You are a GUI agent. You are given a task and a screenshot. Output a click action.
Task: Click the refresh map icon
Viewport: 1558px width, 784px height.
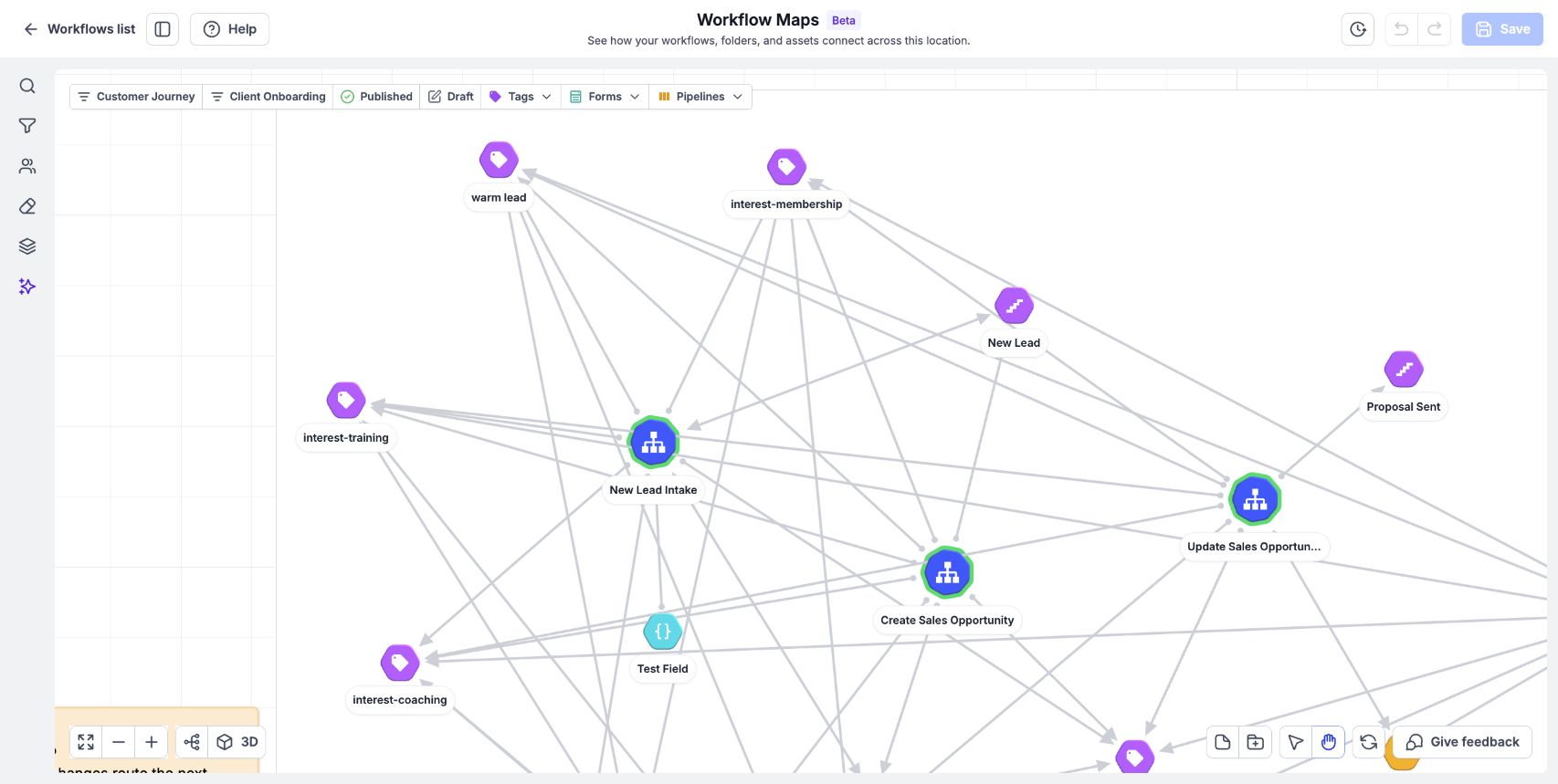pyautogui.click(x=1369, y=742)
